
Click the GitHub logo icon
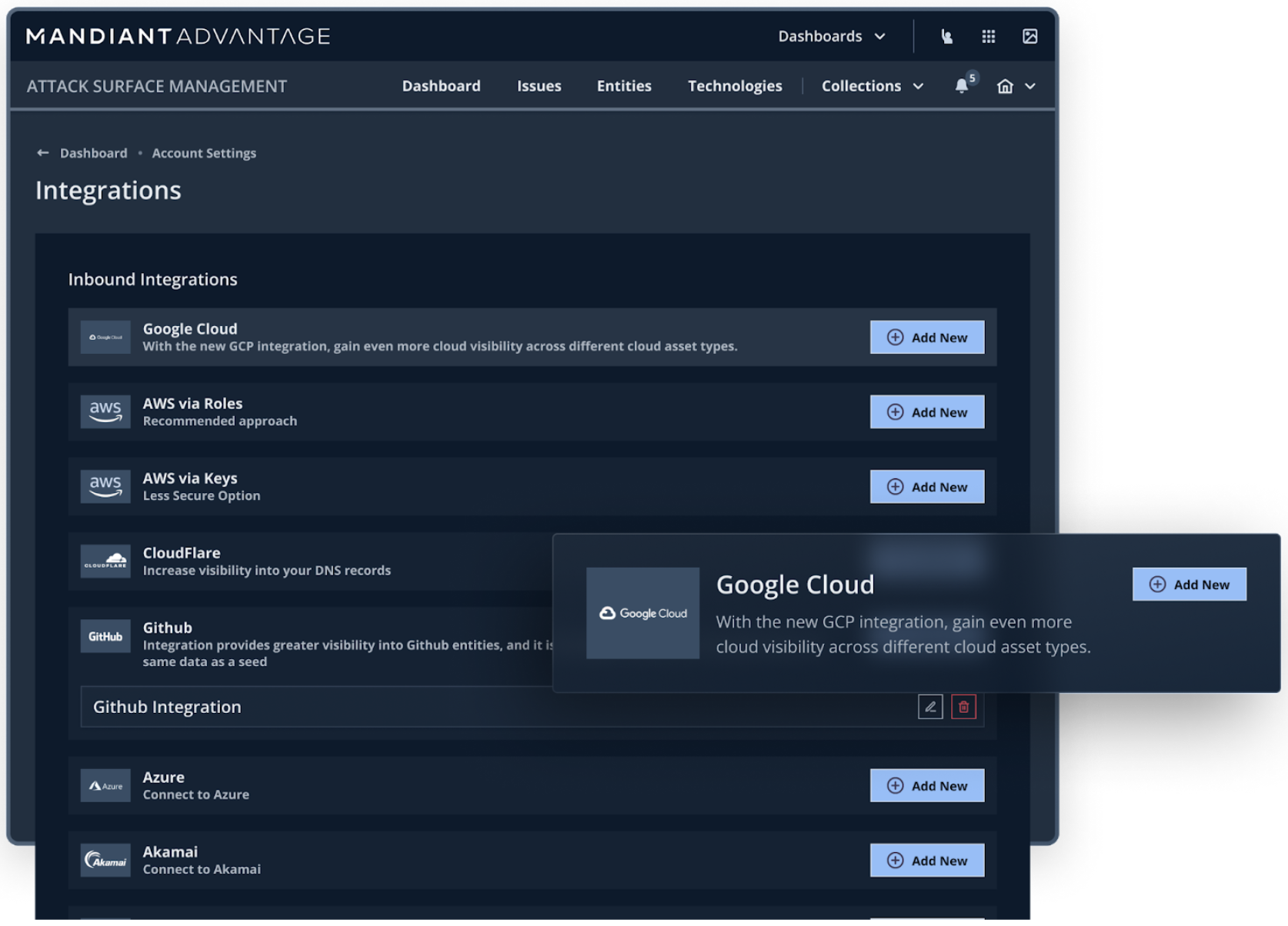click(x=105, y=637)
